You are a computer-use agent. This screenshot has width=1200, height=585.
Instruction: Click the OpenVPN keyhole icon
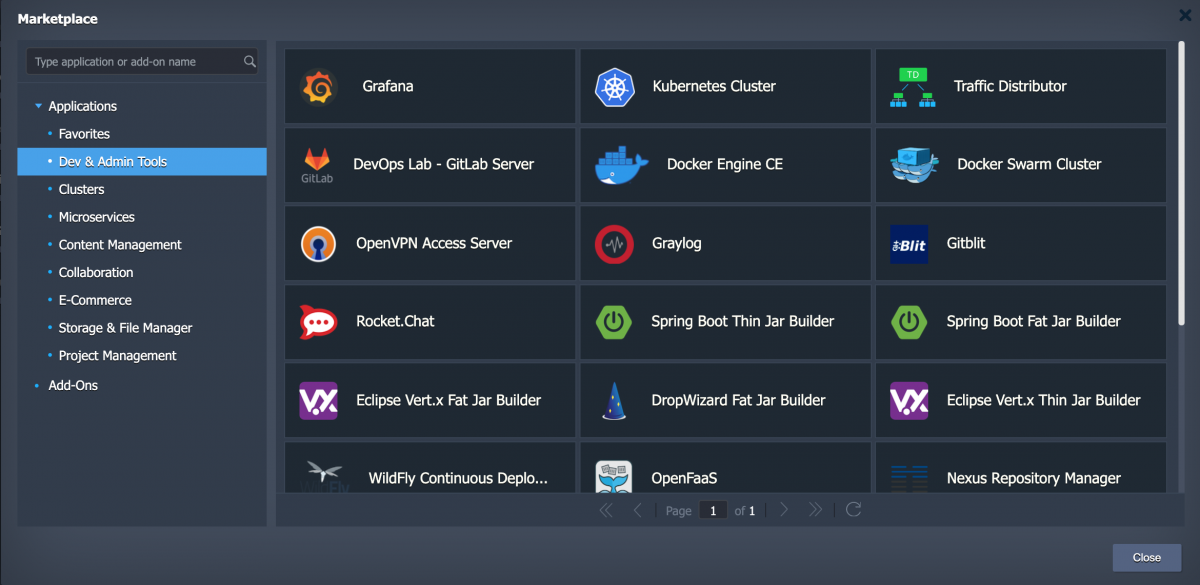pyautogui.click(x=319, y=243)
